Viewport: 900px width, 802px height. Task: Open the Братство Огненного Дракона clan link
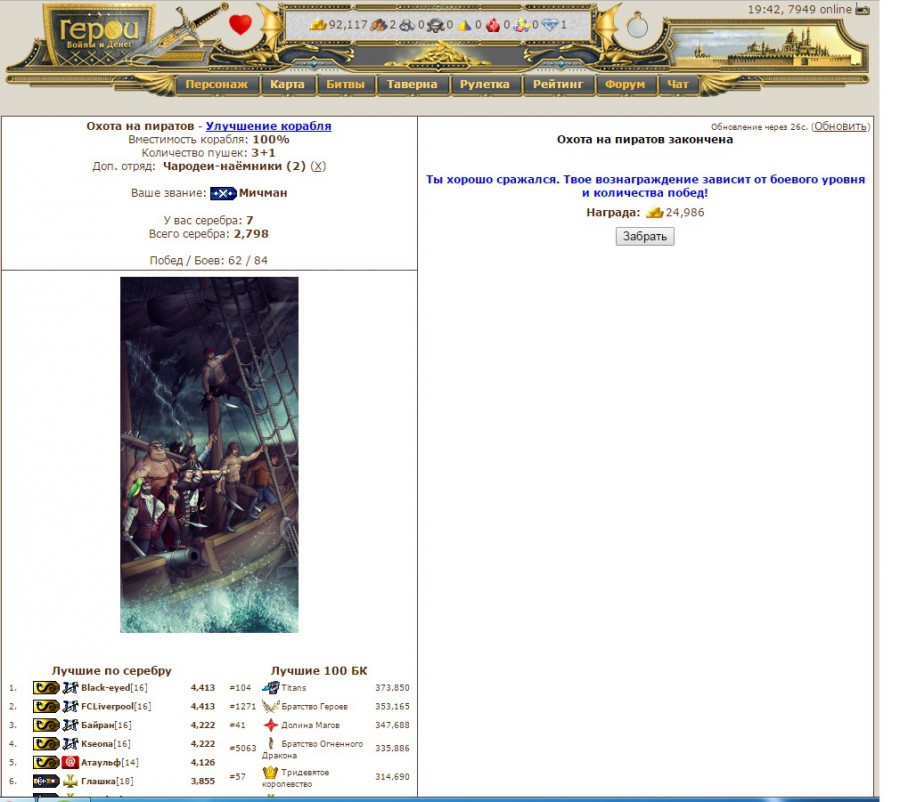point(313,749)
